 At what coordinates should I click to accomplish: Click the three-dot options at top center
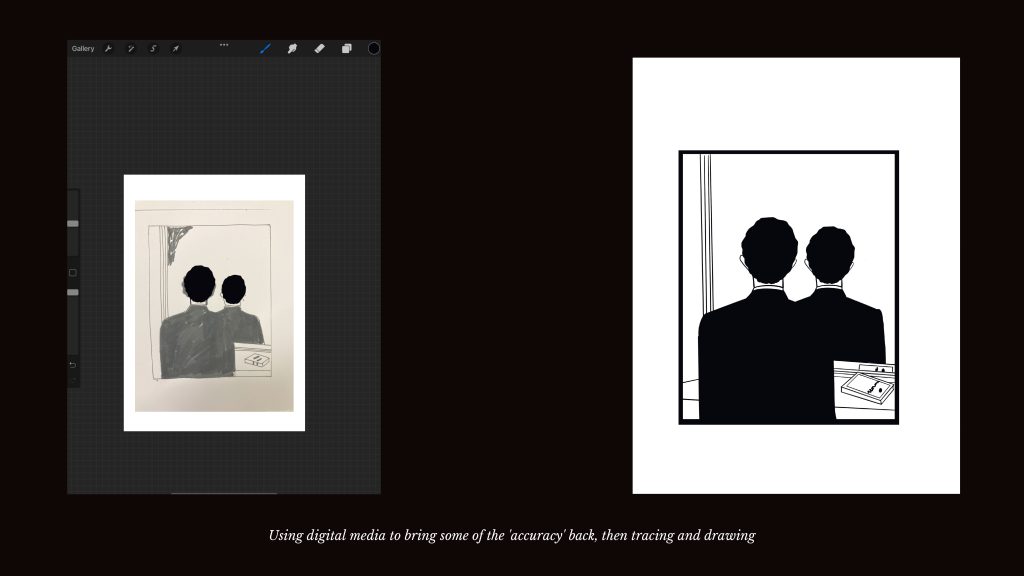tap(224, 45)
